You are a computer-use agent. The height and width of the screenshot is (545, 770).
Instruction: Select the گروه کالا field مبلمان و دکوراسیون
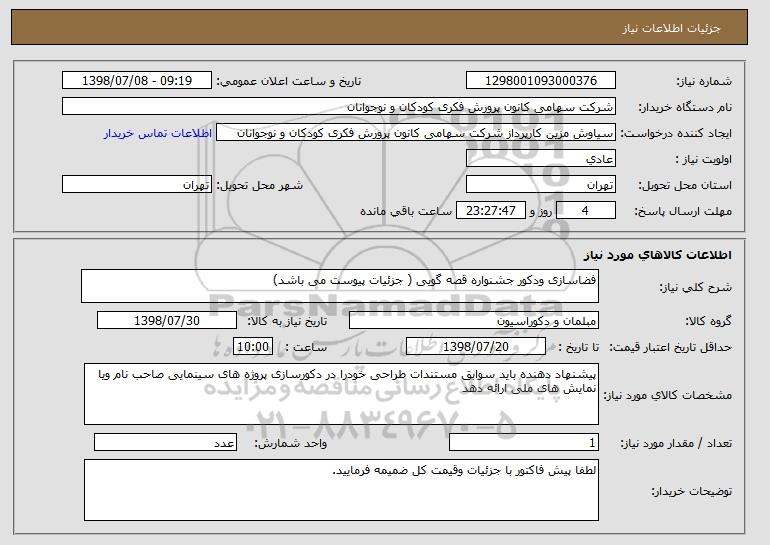coord(474,321)
